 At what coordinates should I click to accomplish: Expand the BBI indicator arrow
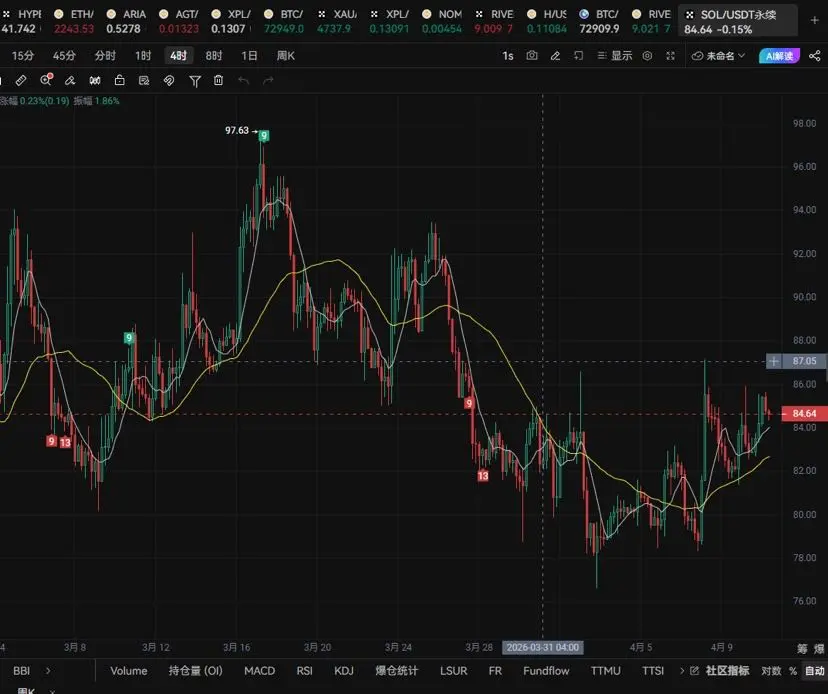pos(48,671)
